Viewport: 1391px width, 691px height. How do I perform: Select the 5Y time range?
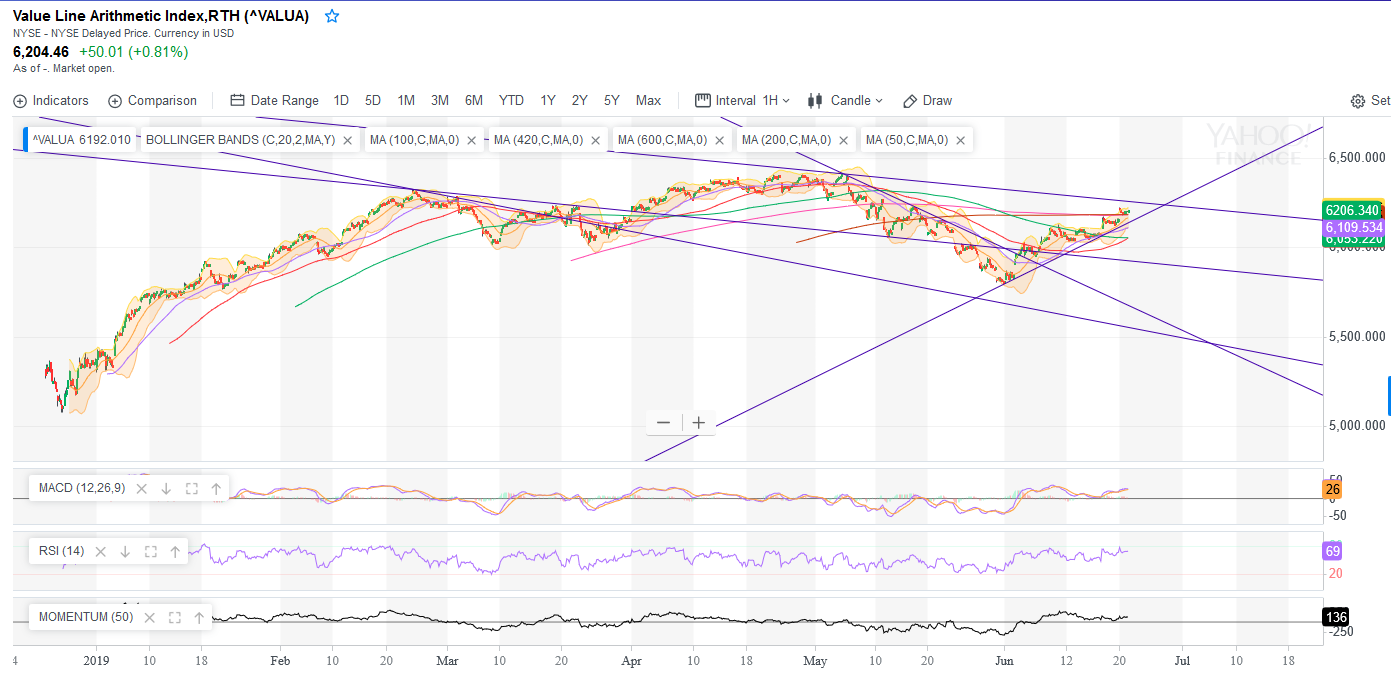click(612, 101)
